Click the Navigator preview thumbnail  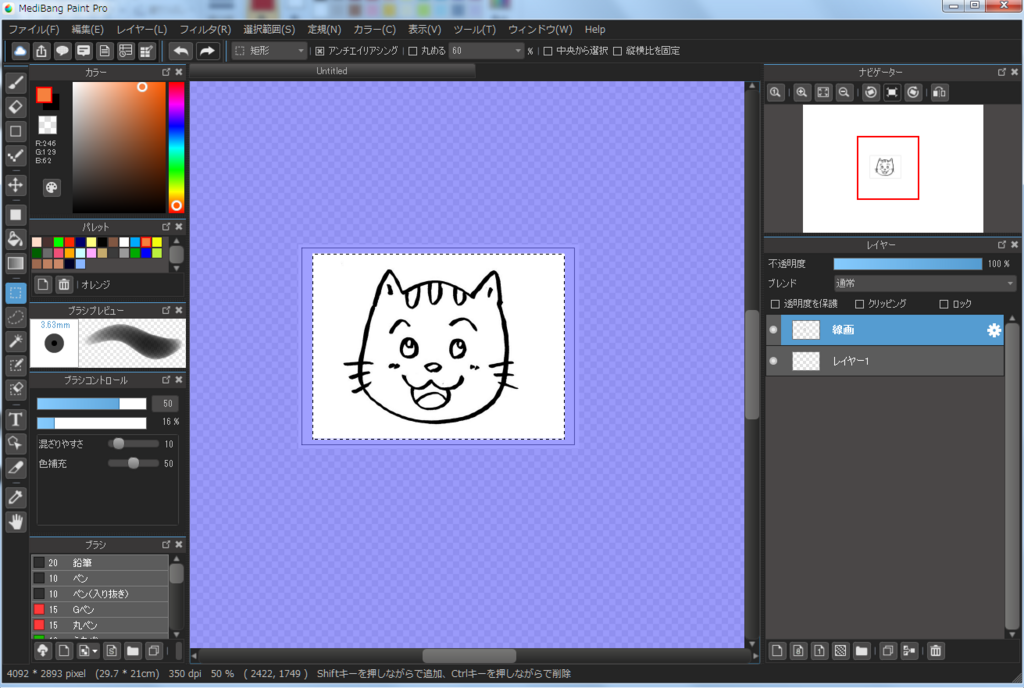pos(893,168)
